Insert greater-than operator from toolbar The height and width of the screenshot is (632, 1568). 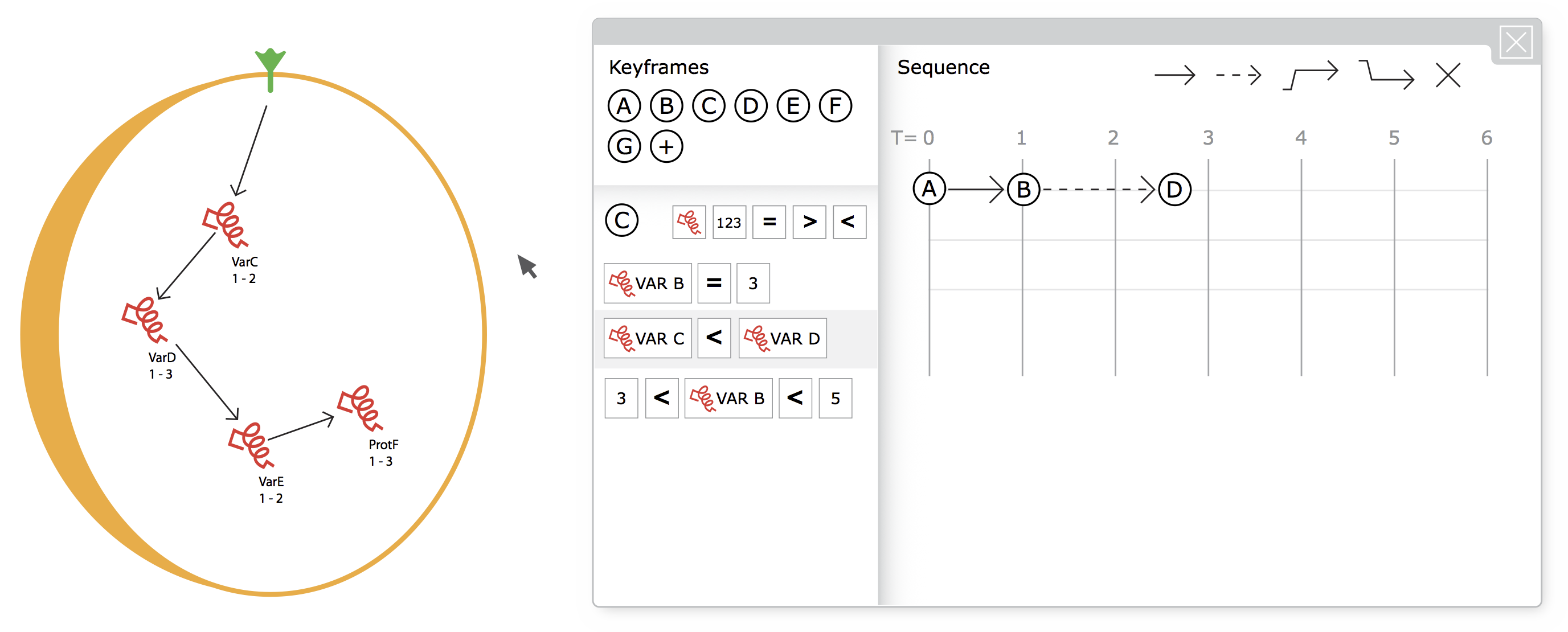pyautogui.click(x=809, y=222)
